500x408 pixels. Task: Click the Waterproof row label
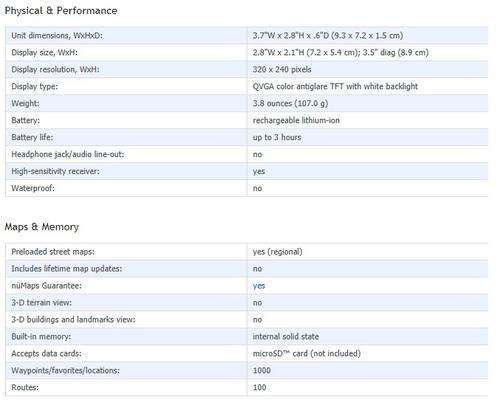(33, 188)
